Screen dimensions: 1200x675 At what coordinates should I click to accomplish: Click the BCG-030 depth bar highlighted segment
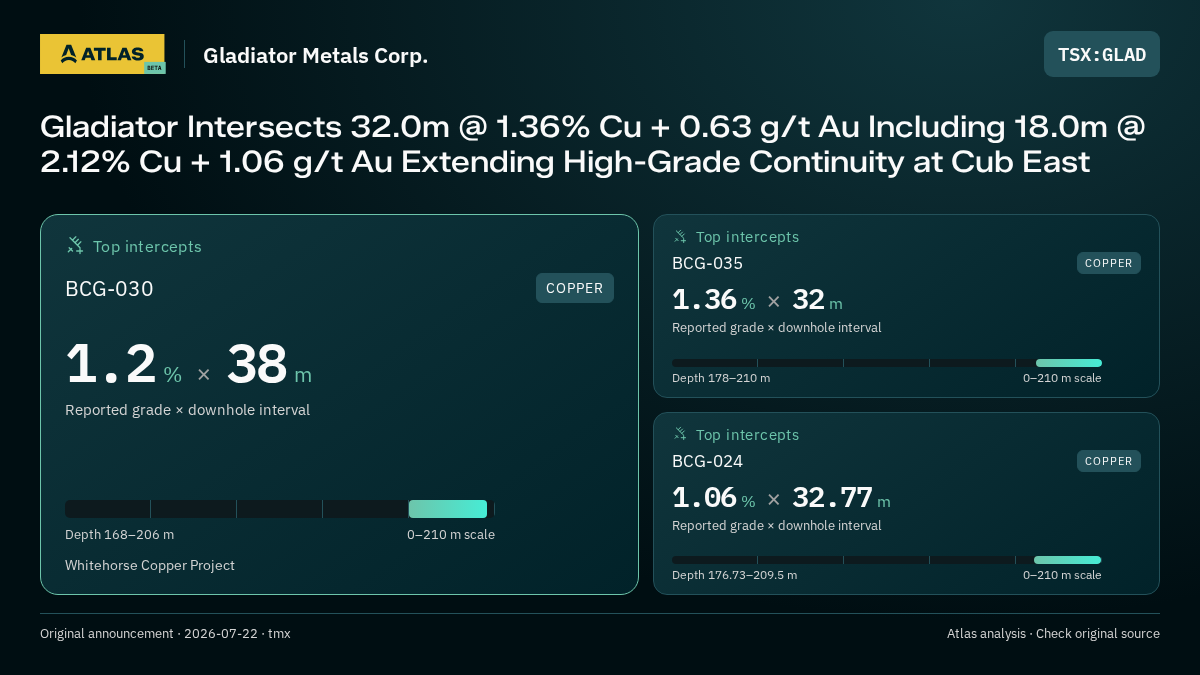coord(448,509)
